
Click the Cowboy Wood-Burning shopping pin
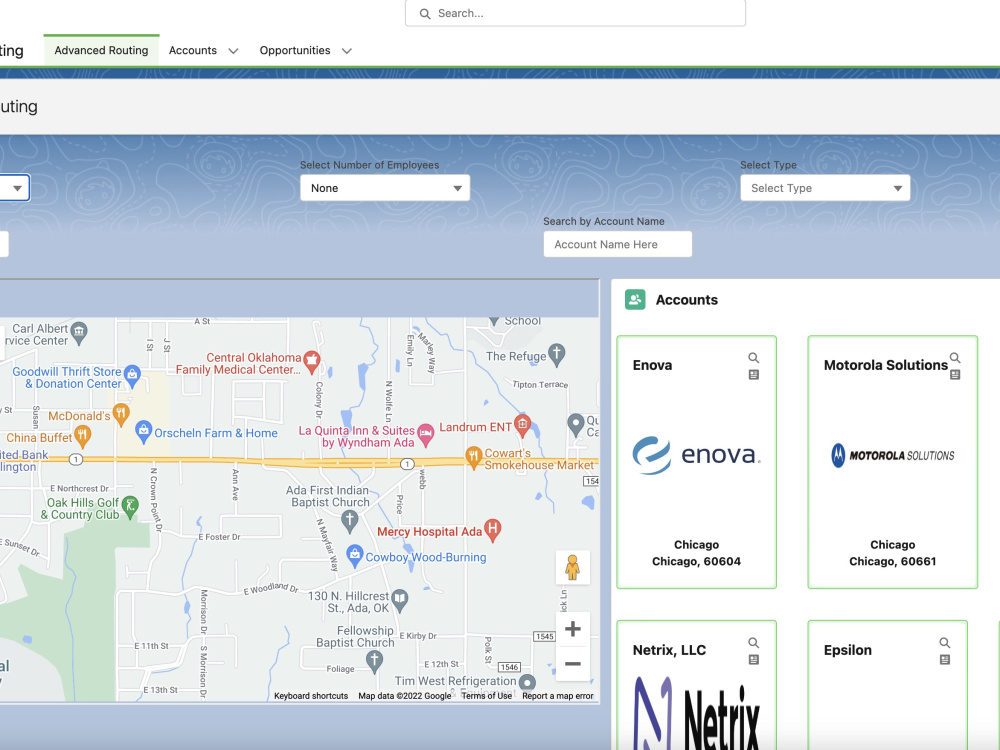click(x=355, y=555)
